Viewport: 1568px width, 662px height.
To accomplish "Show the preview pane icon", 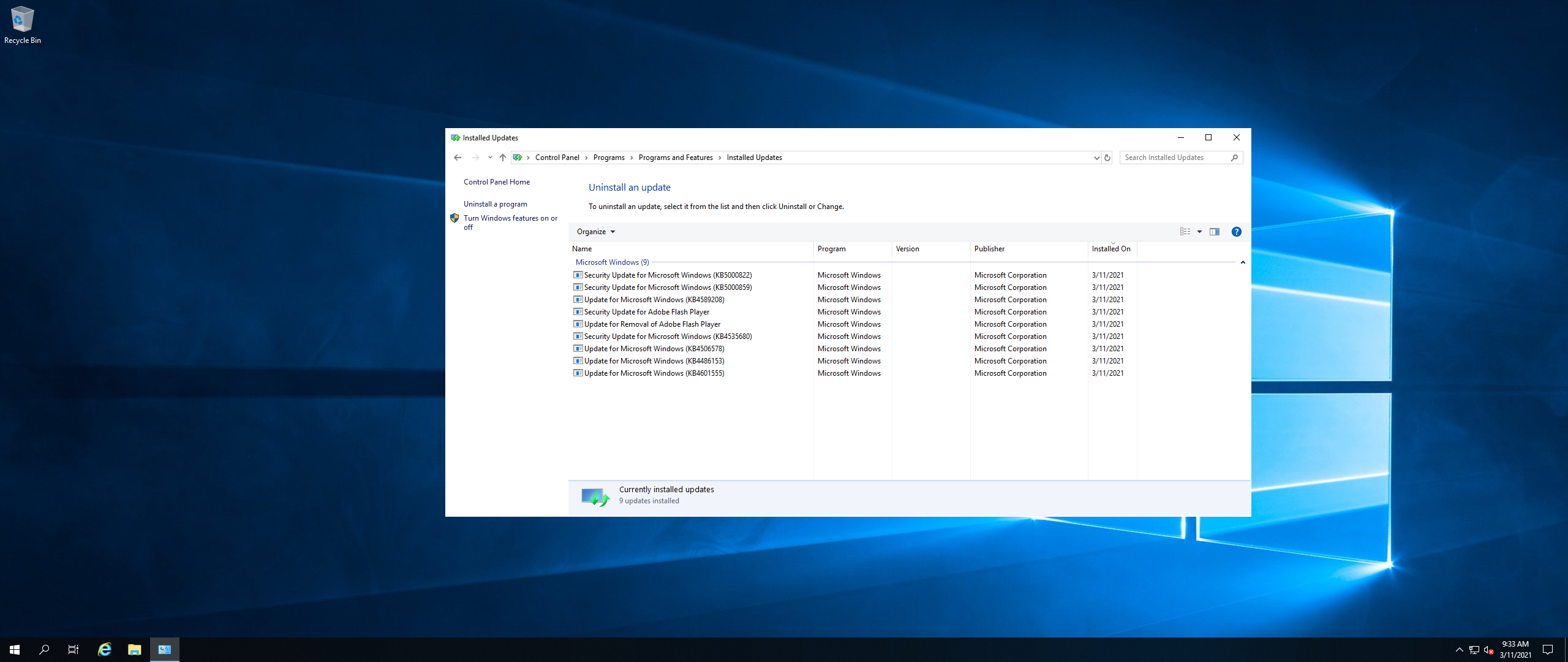I will 1215,232.
